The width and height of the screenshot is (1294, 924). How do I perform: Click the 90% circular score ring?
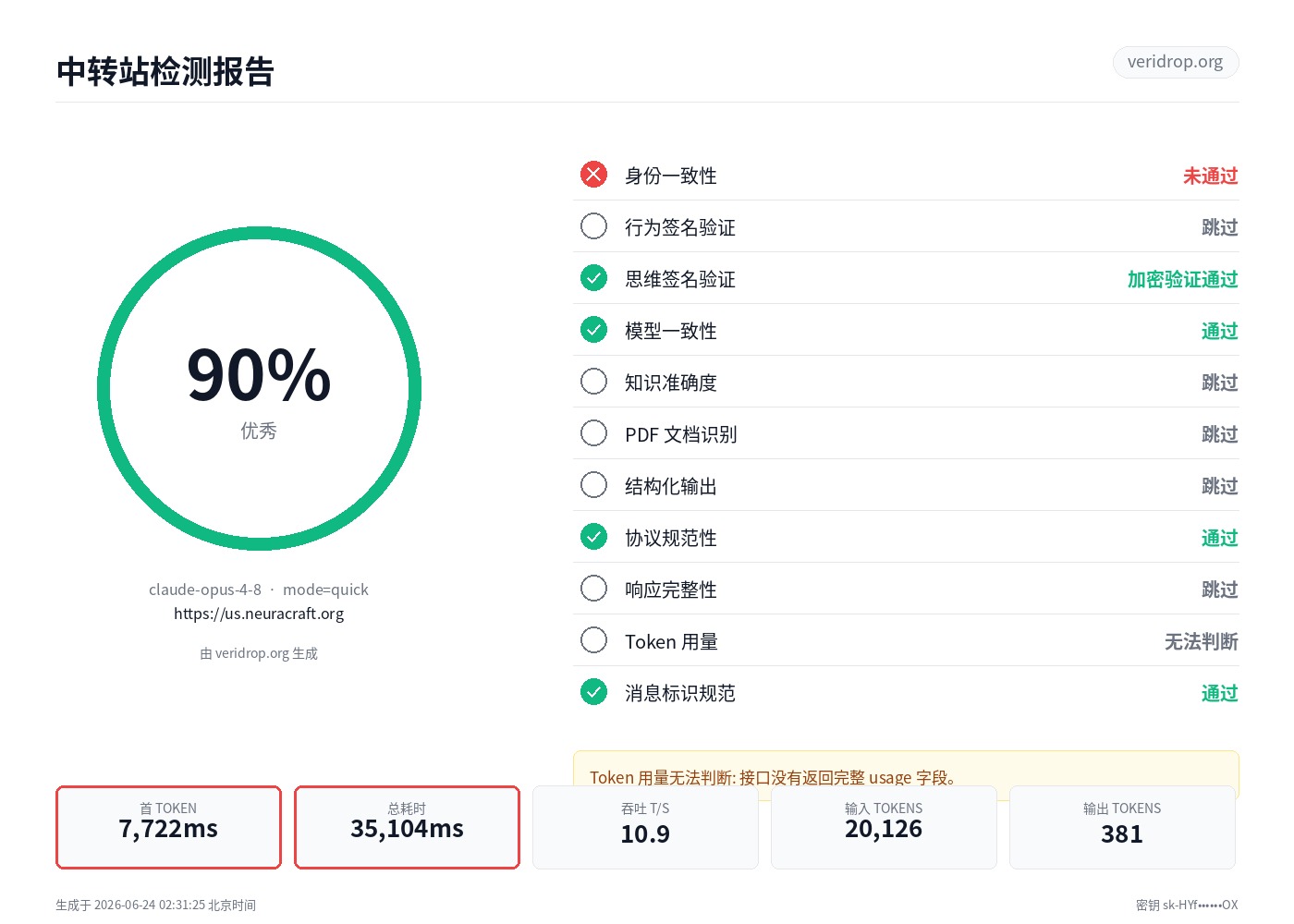click(x=259, y=389)
